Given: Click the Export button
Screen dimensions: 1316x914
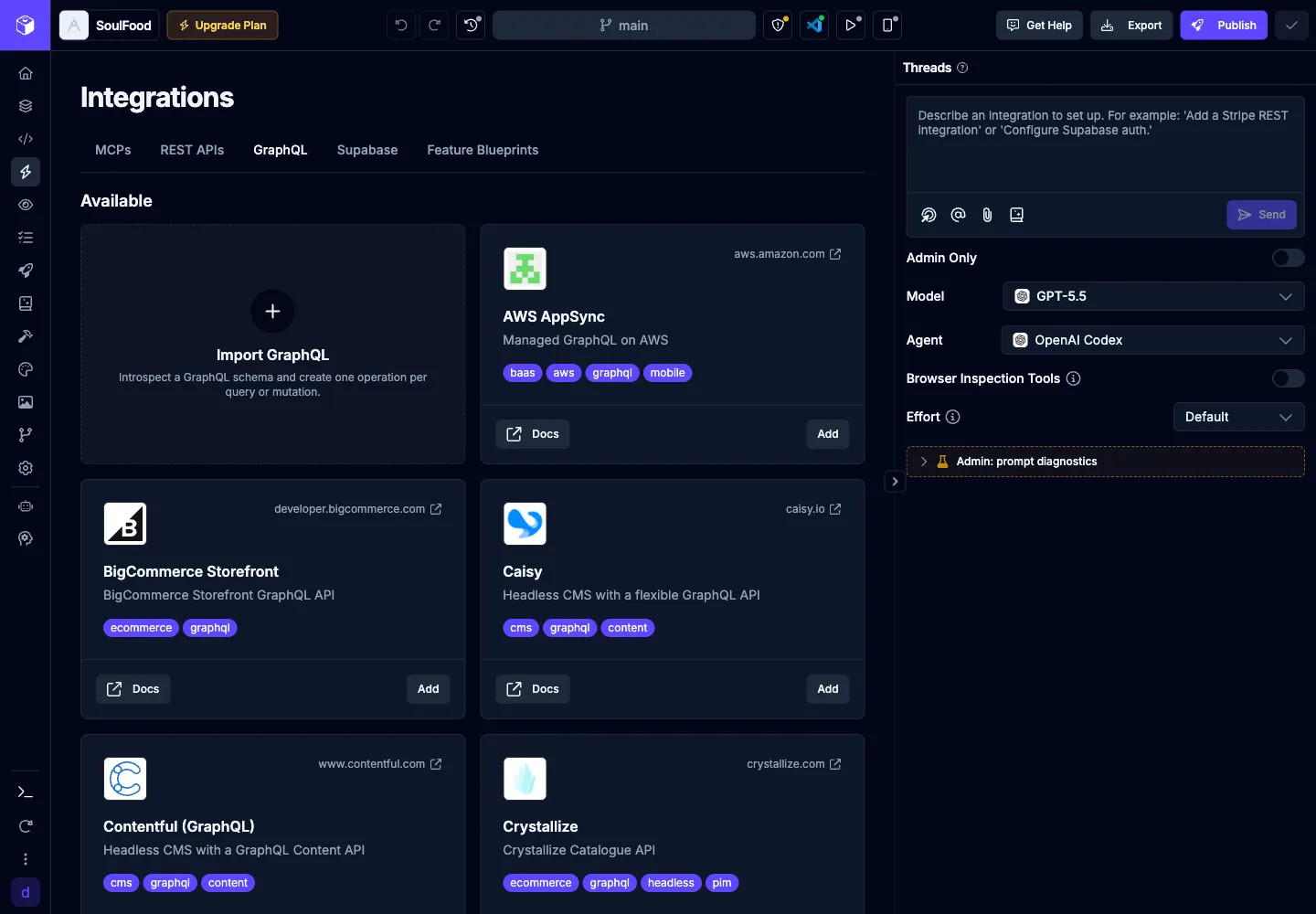Looking at the screenshot, I should (1131, 26).
